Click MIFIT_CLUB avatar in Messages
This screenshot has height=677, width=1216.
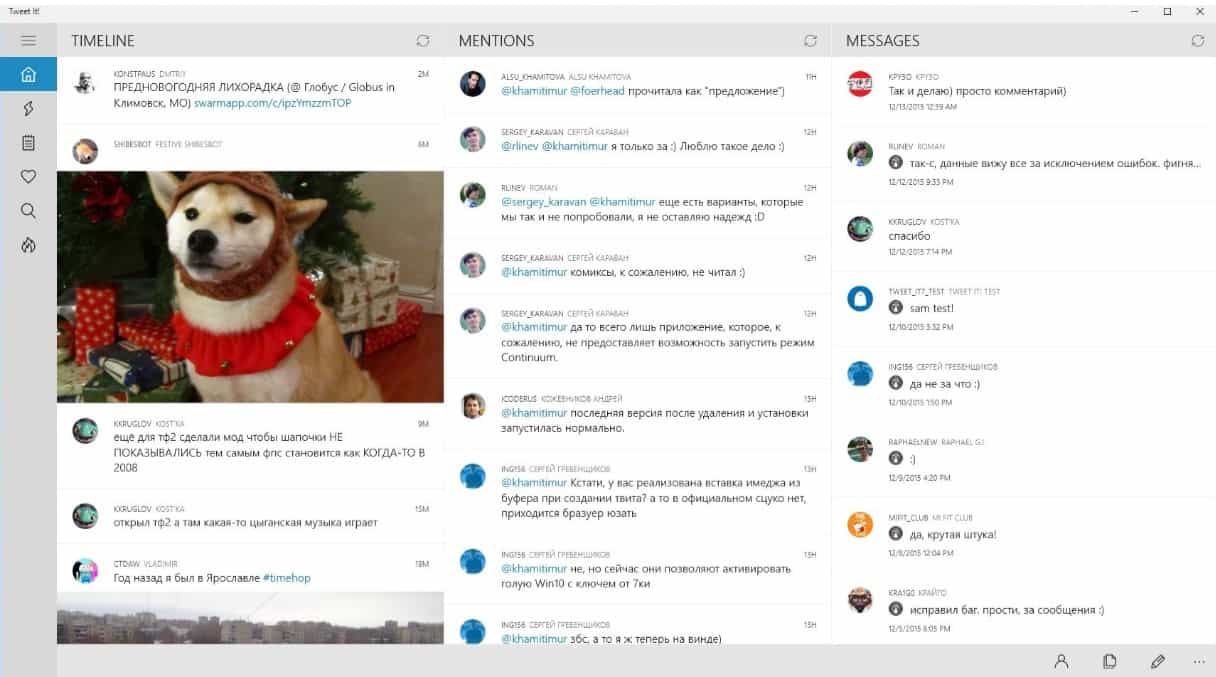[x=860, y=524]
